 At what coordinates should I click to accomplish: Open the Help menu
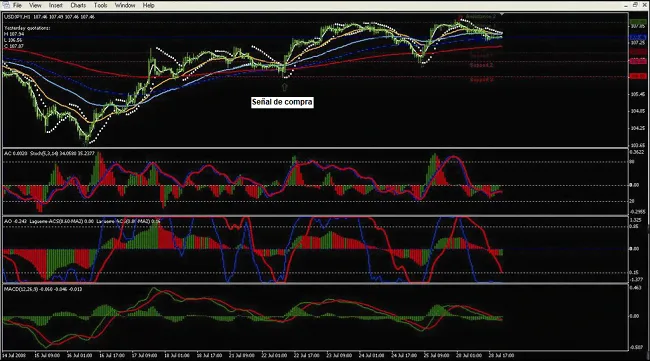148,5
